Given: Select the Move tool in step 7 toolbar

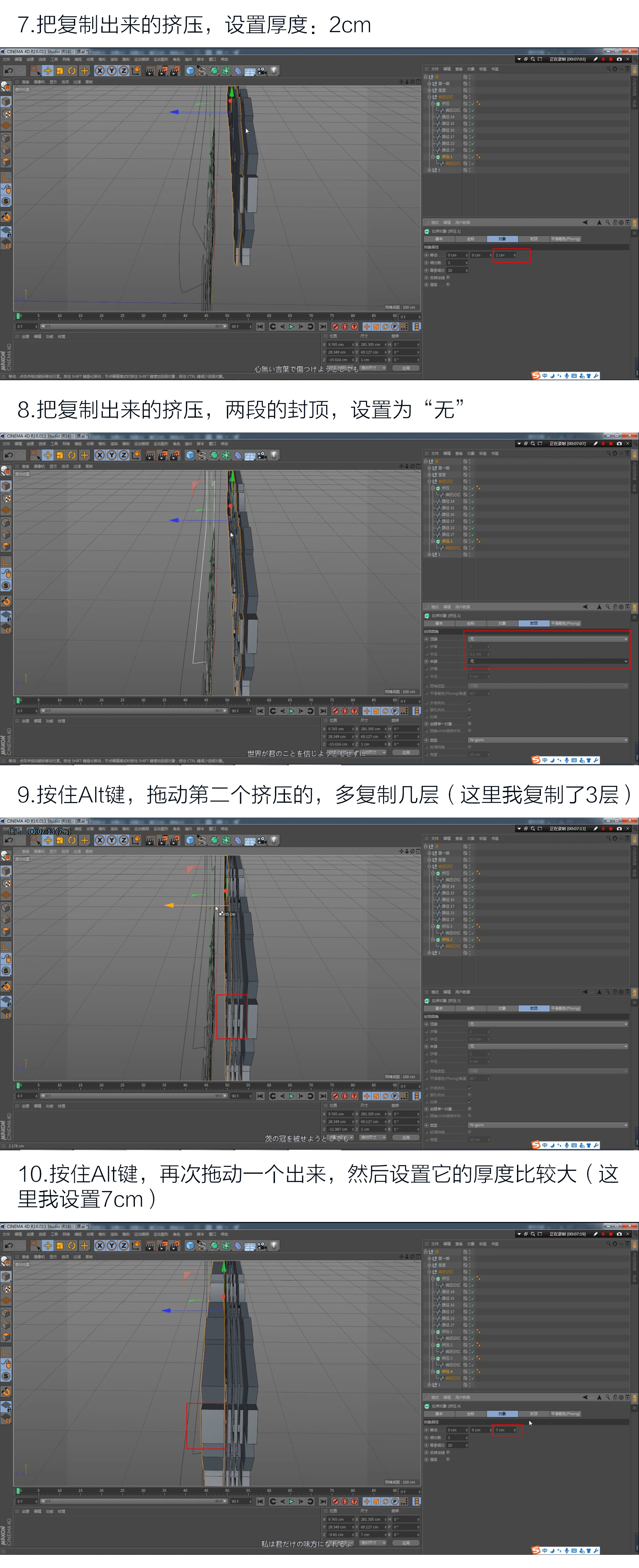Looking at the screenshot, I should (x=47, y=71).
